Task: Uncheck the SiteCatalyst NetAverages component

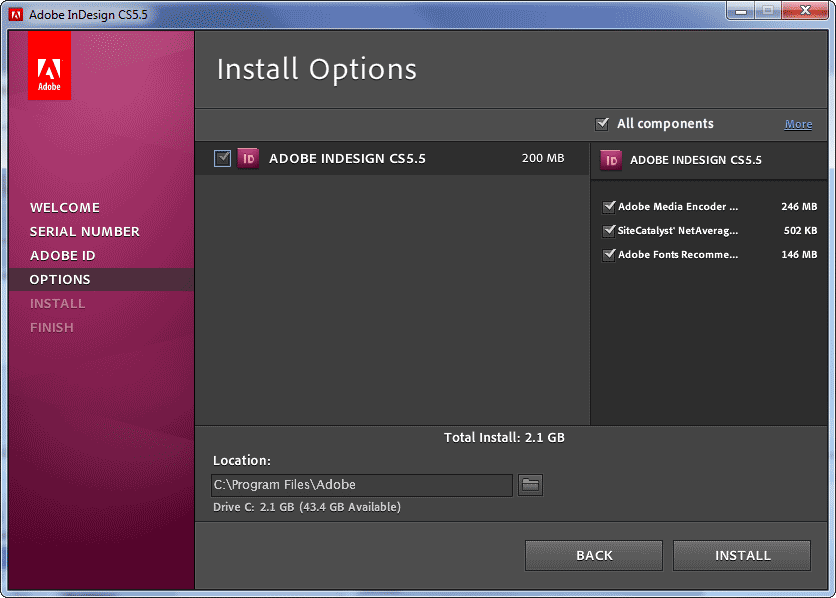Action: point(608,231)
